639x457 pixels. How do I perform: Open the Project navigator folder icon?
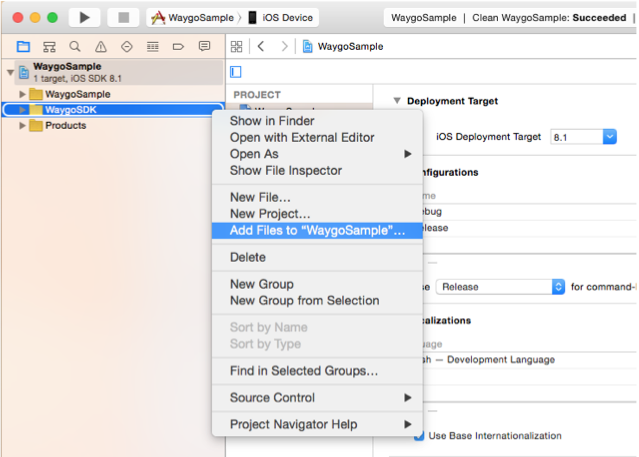coord(23,46)
